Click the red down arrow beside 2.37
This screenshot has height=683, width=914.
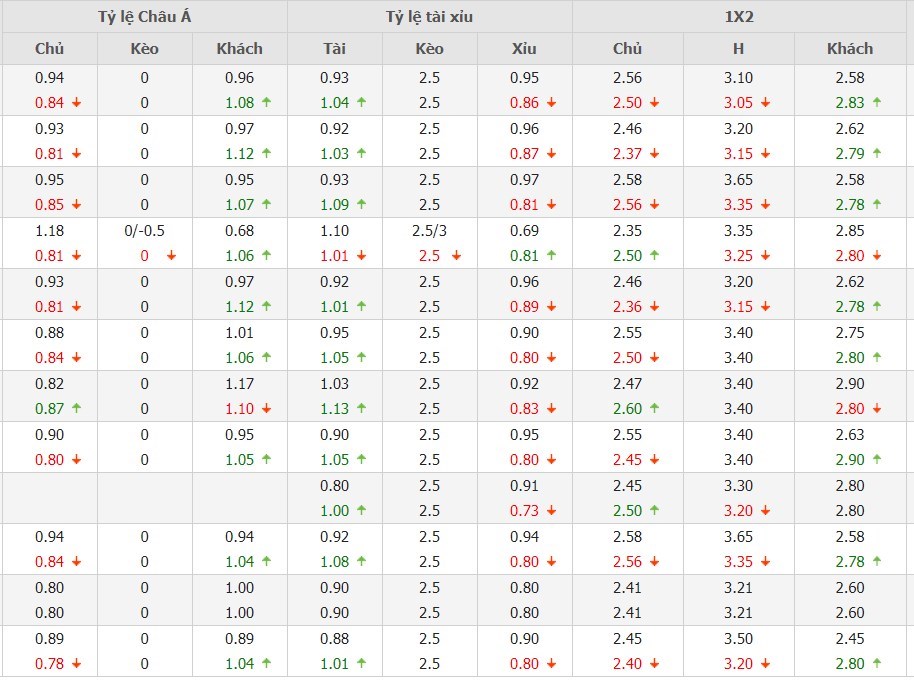coord(654,154)
